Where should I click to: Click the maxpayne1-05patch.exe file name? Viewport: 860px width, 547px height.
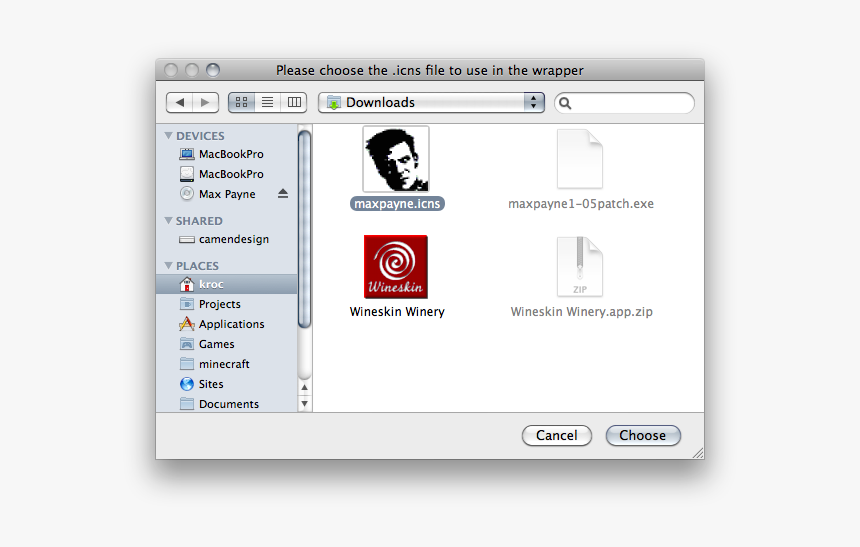581,204
